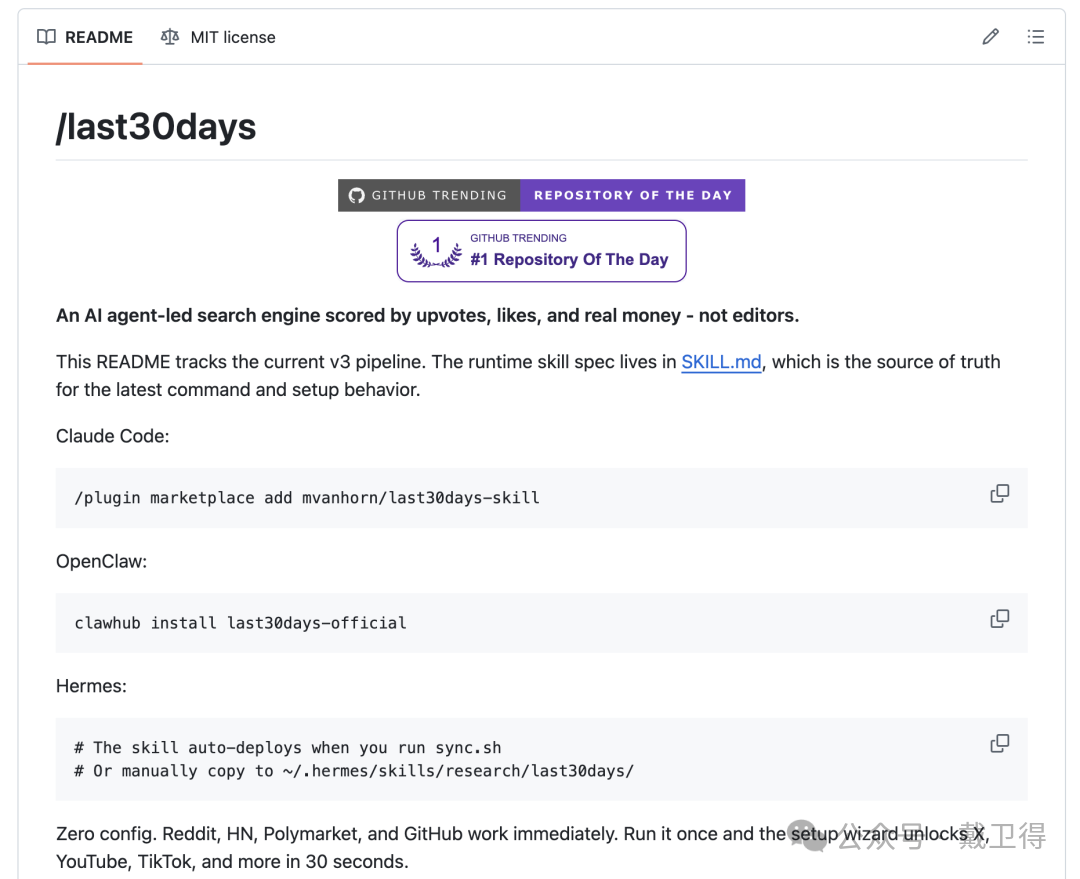Click the pencil edit file icon
This screenshot has height=879, width=1080.
990,37
